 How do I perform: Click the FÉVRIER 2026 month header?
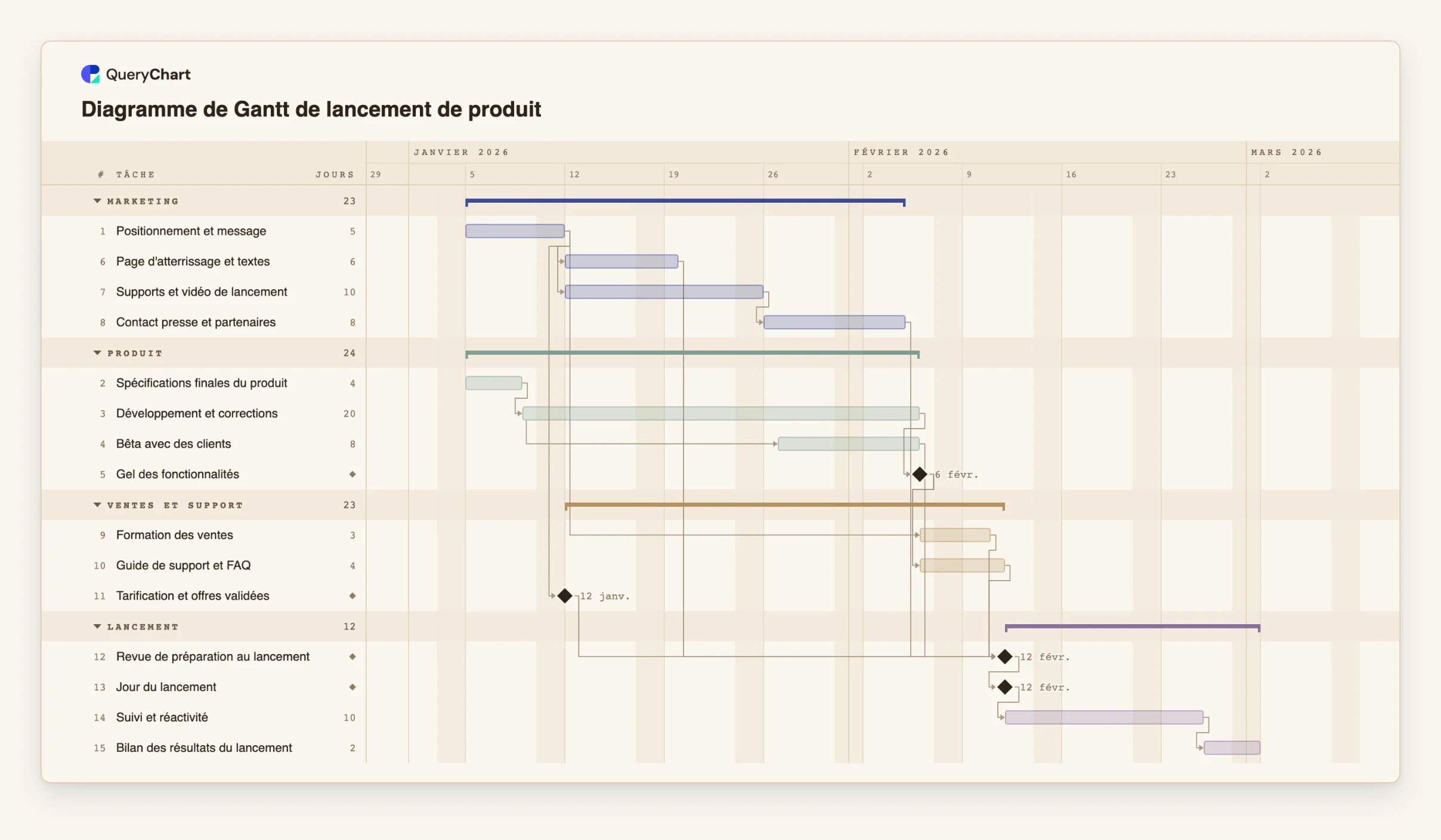pyautogui.click(x=901, y=152)
